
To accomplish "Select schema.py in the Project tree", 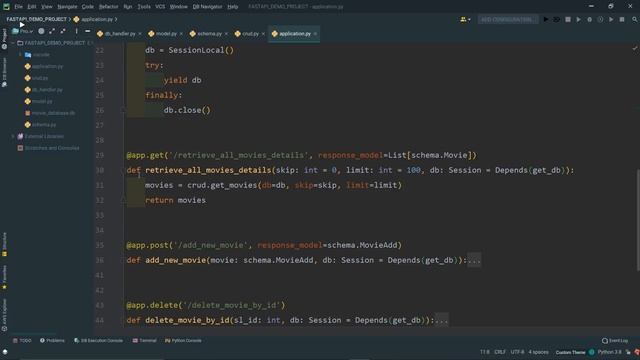I will click(x=40, y=124).
